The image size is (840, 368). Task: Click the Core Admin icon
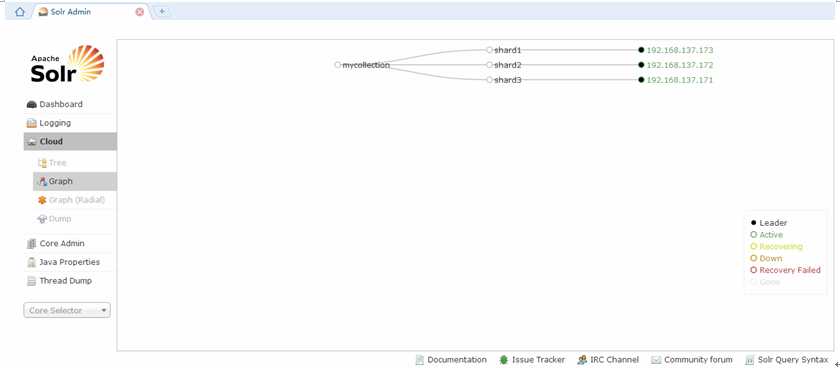pyautogui.click(x=32, y=244)
